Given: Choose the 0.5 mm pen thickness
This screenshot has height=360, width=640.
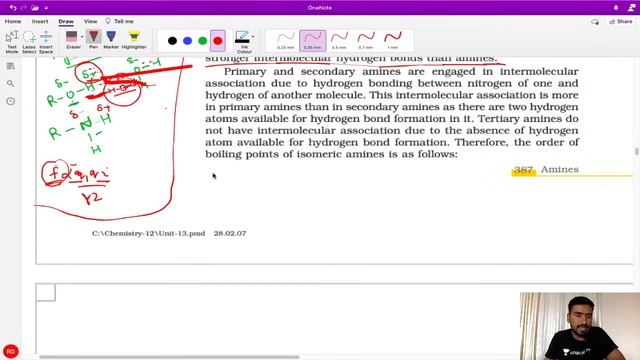Looking at the screenshot, I should (339, 41).
